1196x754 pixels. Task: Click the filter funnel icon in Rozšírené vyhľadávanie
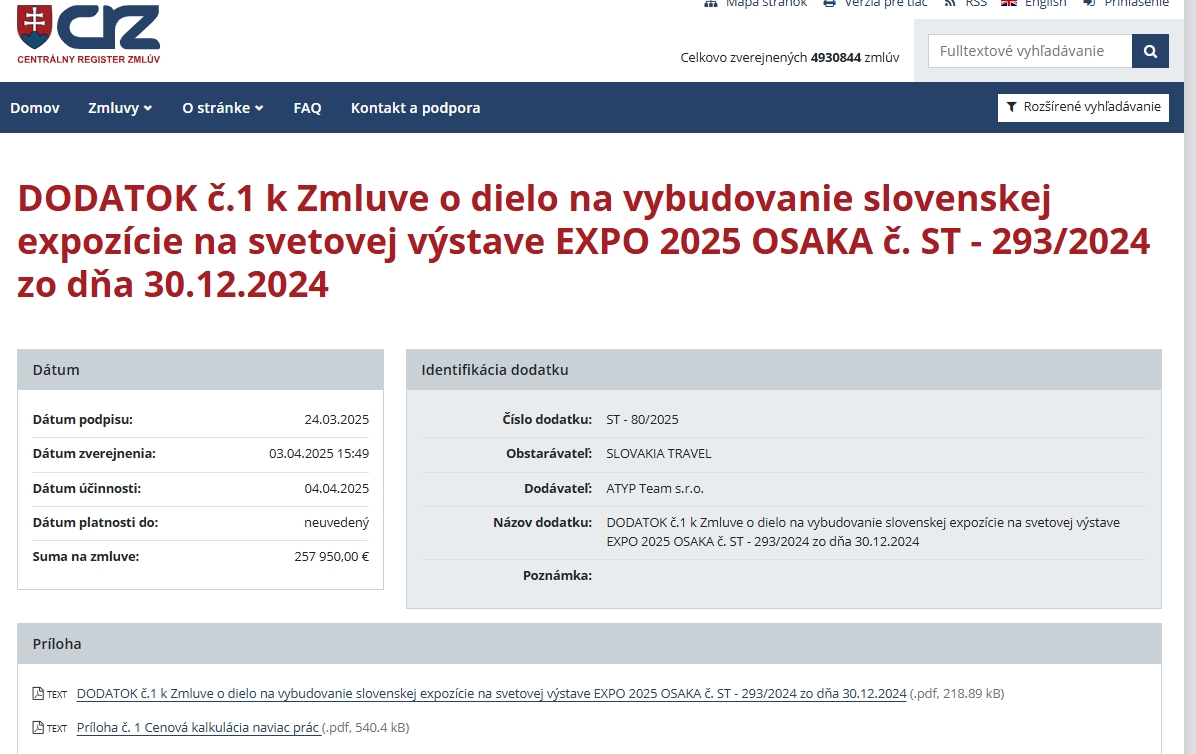coord(1011,107)
